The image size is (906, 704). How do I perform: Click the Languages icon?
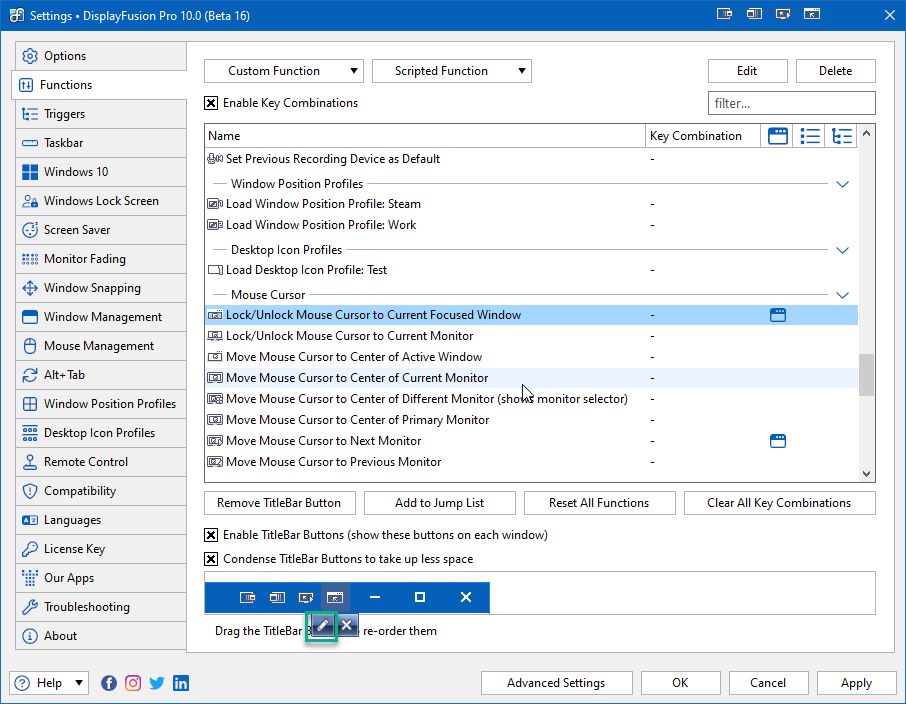pyautogui.click(x=29, y=520)
